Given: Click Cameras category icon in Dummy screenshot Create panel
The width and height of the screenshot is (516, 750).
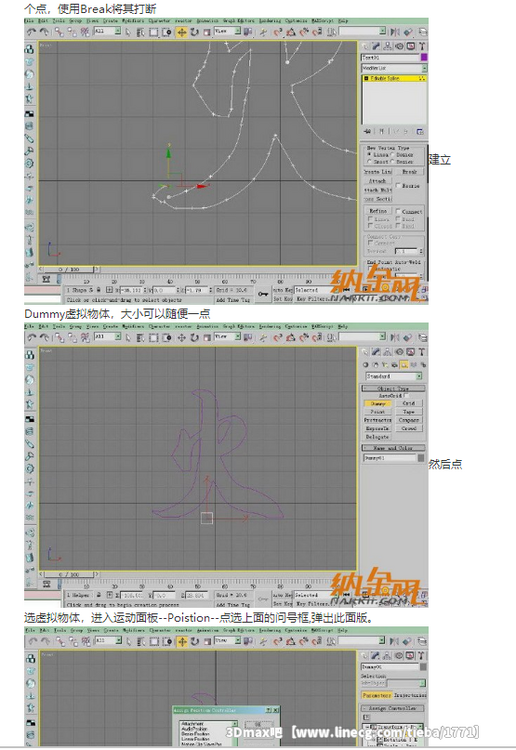Looking at the screenshot, I should (x=395, y=365).
